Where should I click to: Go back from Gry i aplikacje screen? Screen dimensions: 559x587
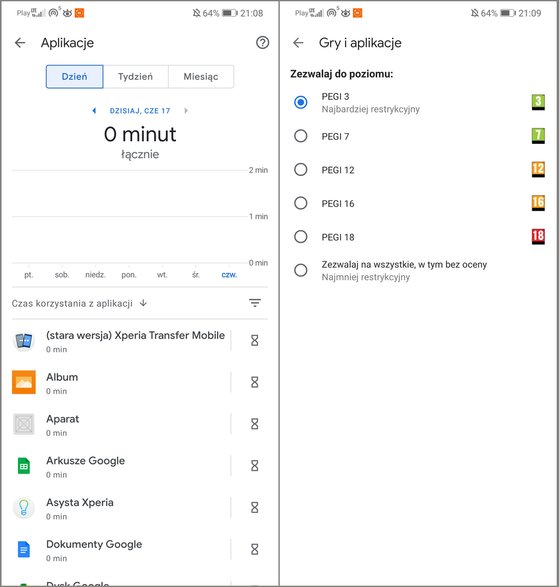click(298, 43)
